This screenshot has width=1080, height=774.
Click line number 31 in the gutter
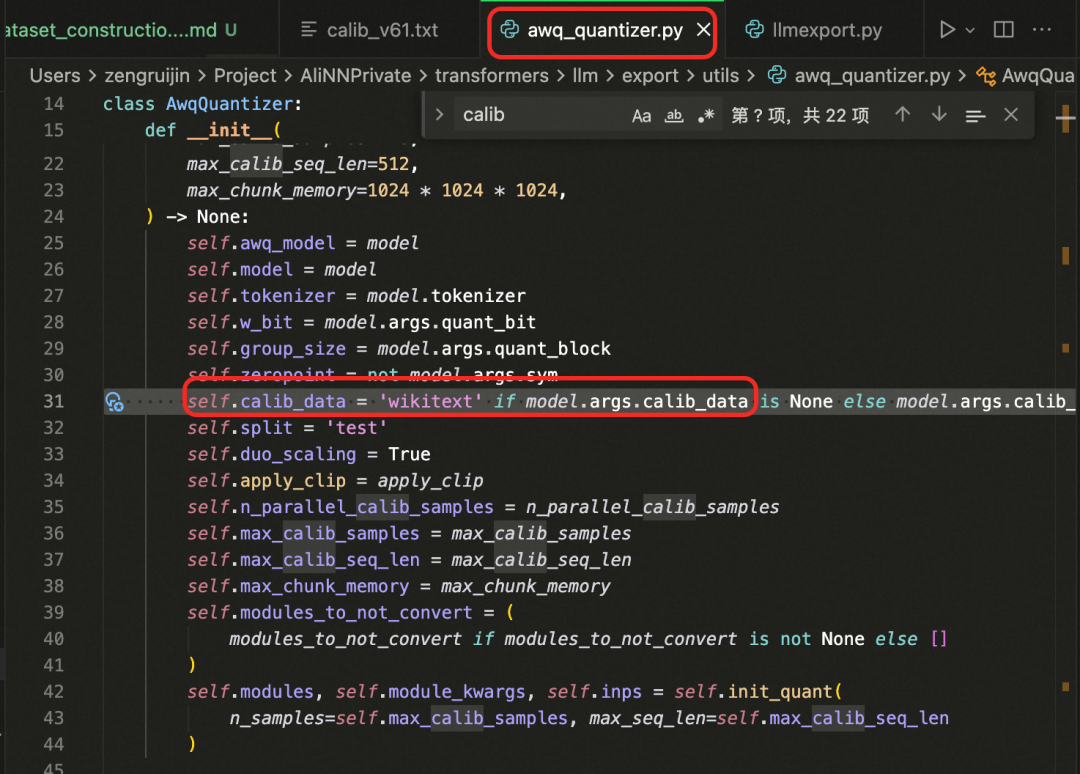coord(54,401)
